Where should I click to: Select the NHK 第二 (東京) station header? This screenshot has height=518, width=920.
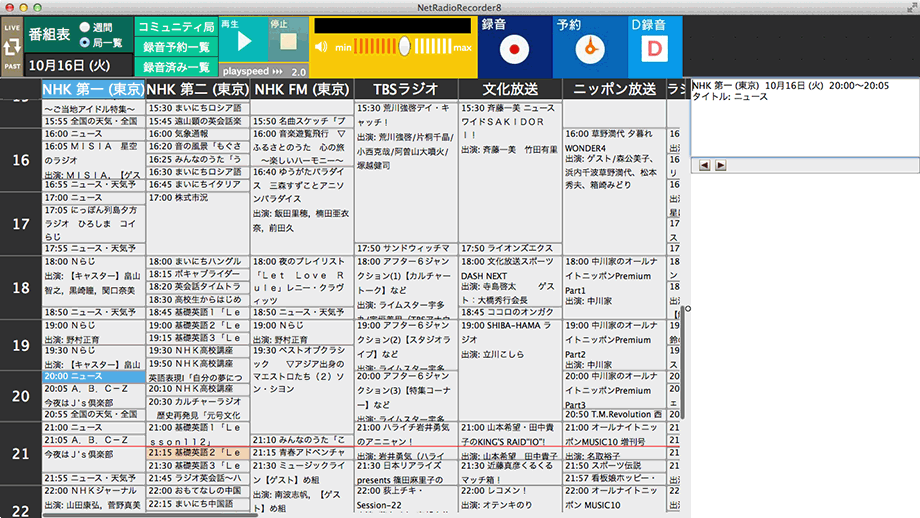pyautogui.click(x=198, y=89)
